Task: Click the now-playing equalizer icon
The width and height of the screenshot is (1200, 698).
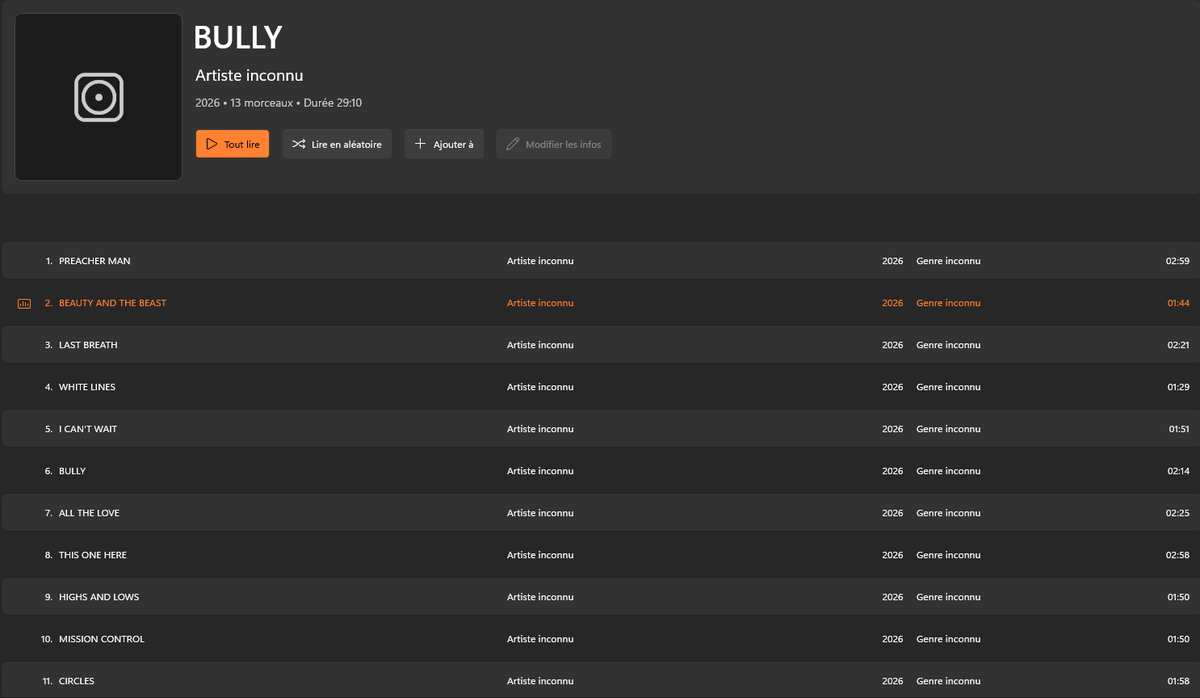Action: pos(24,303)
